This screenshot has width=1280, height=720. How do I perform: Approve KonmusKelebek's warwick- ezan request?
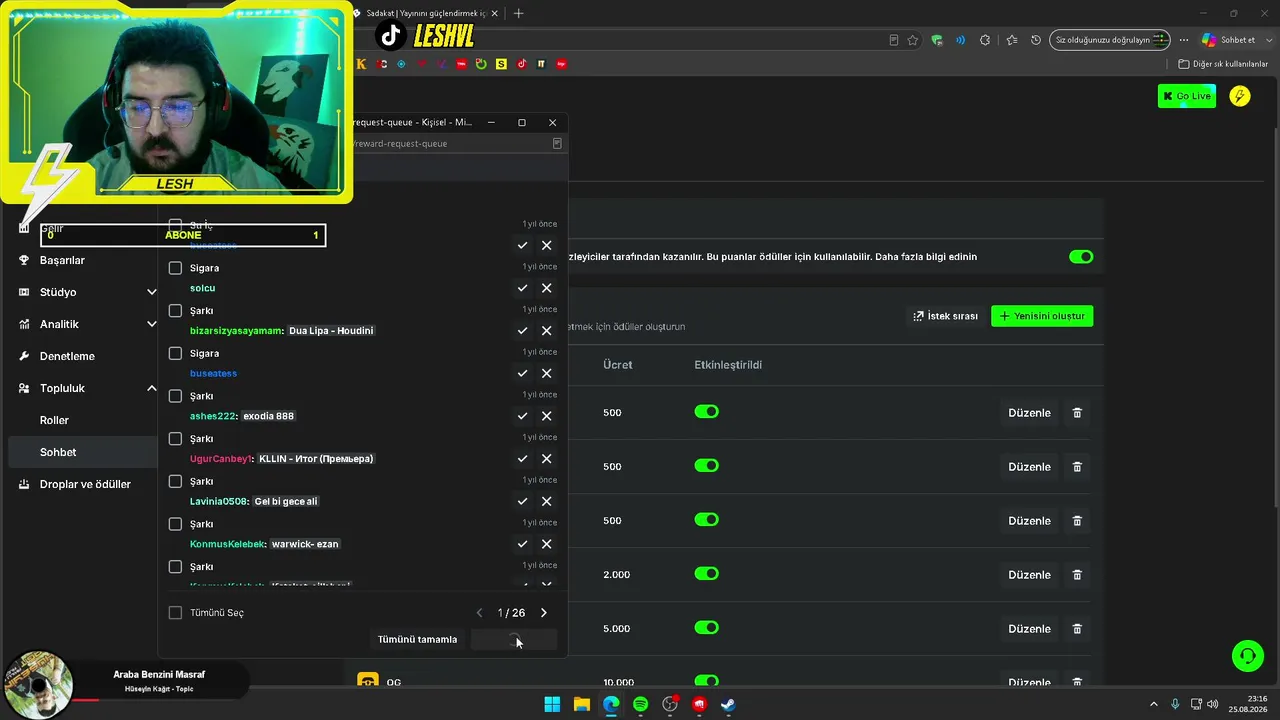pyautogui.click(x=522, y=544)
